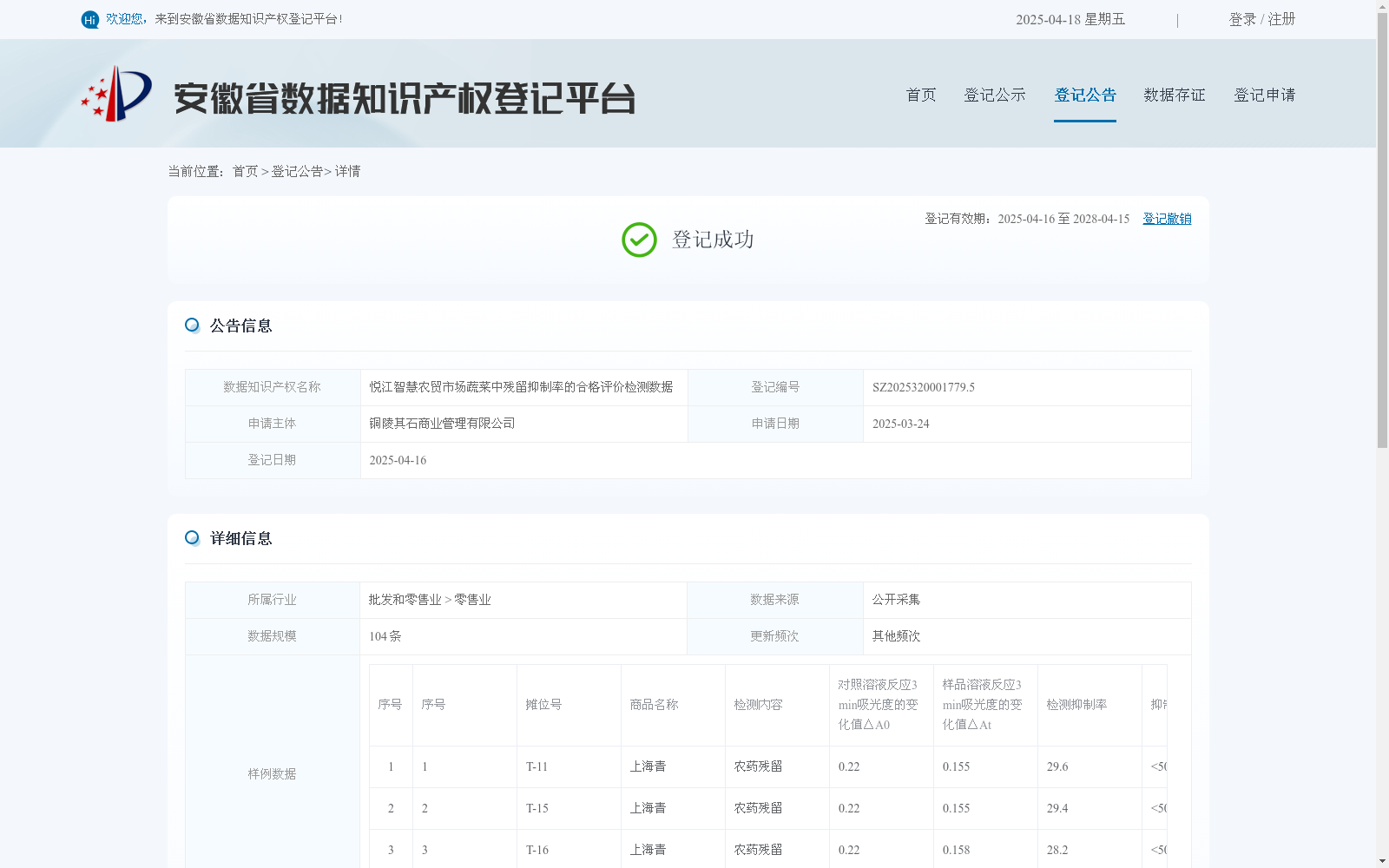Click the 登录 link
The image size is (1389, 868).
[x=1242, y=19]
